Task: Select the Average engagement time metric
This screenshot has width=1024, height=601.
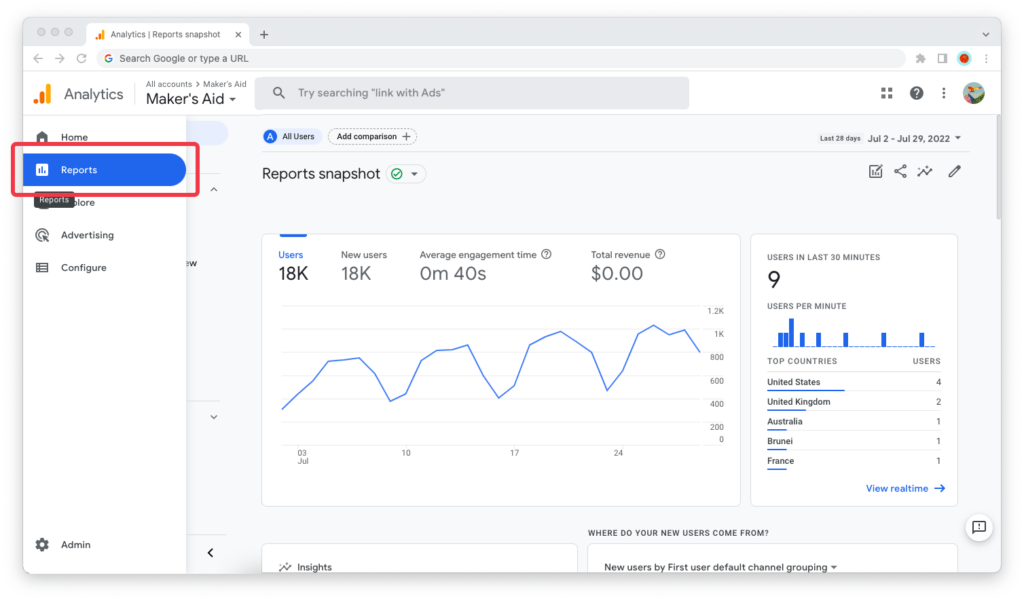Action: click(485, 266)
